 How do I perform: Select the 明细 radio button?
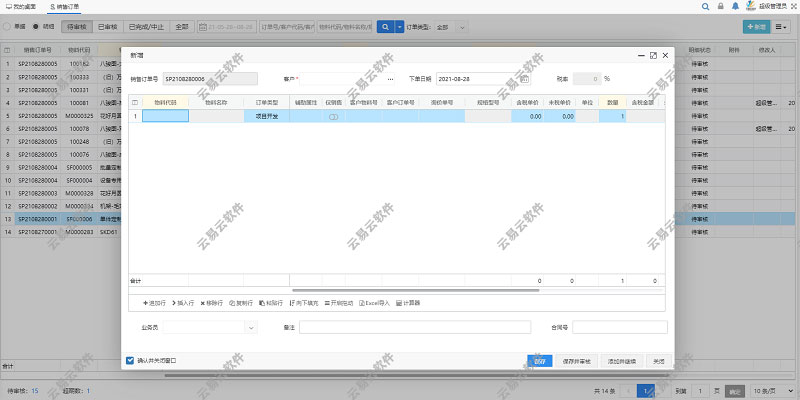(x=37, y=27)
